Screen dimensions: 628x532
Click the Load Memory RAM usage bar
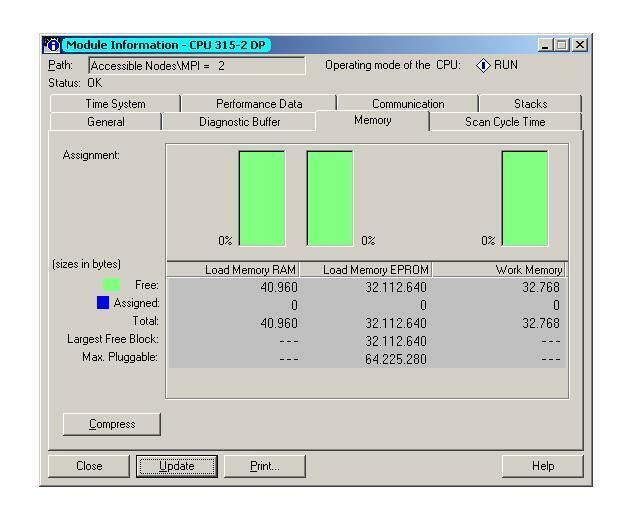point(262,198)
